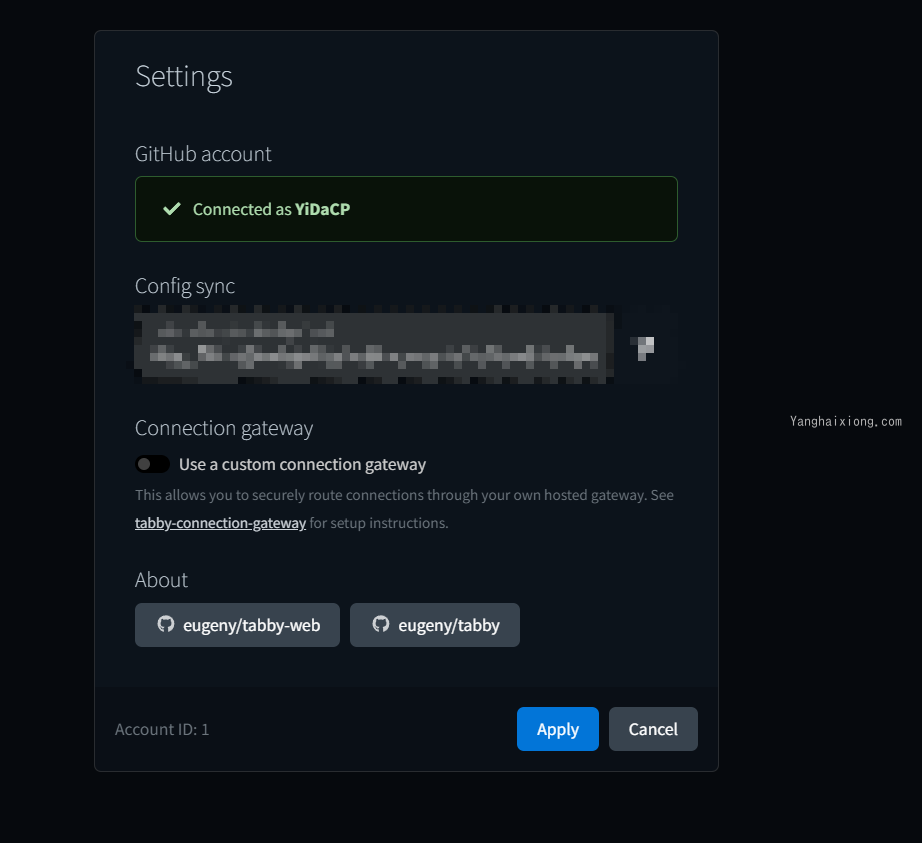Viewport: 922px width, 843px height.
Task: Toggle Use a custom connection gateway switch
Action: 153,464
